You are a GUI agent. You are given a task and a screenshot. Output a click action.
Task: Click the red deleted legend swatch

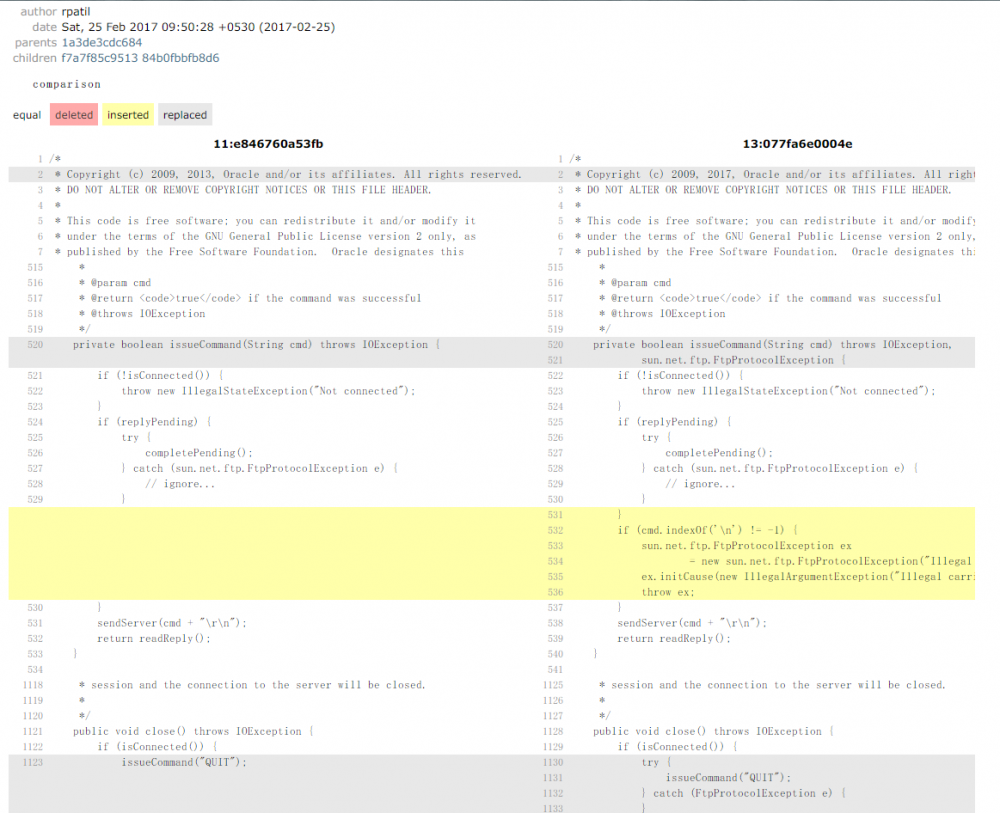[x=73, y=114]
